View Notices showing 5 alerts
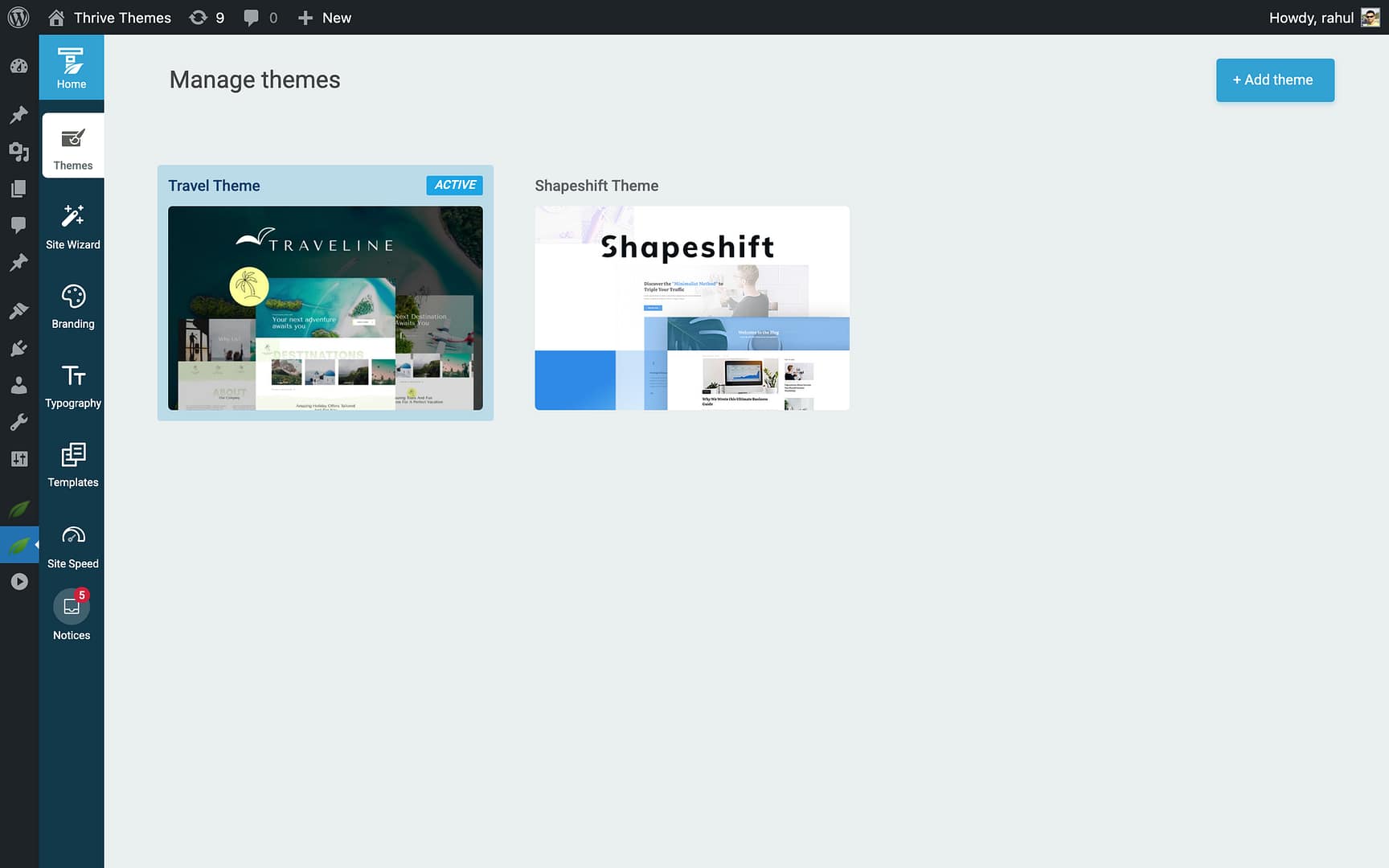The image size is (1389, 868). [x=71, y=614]
